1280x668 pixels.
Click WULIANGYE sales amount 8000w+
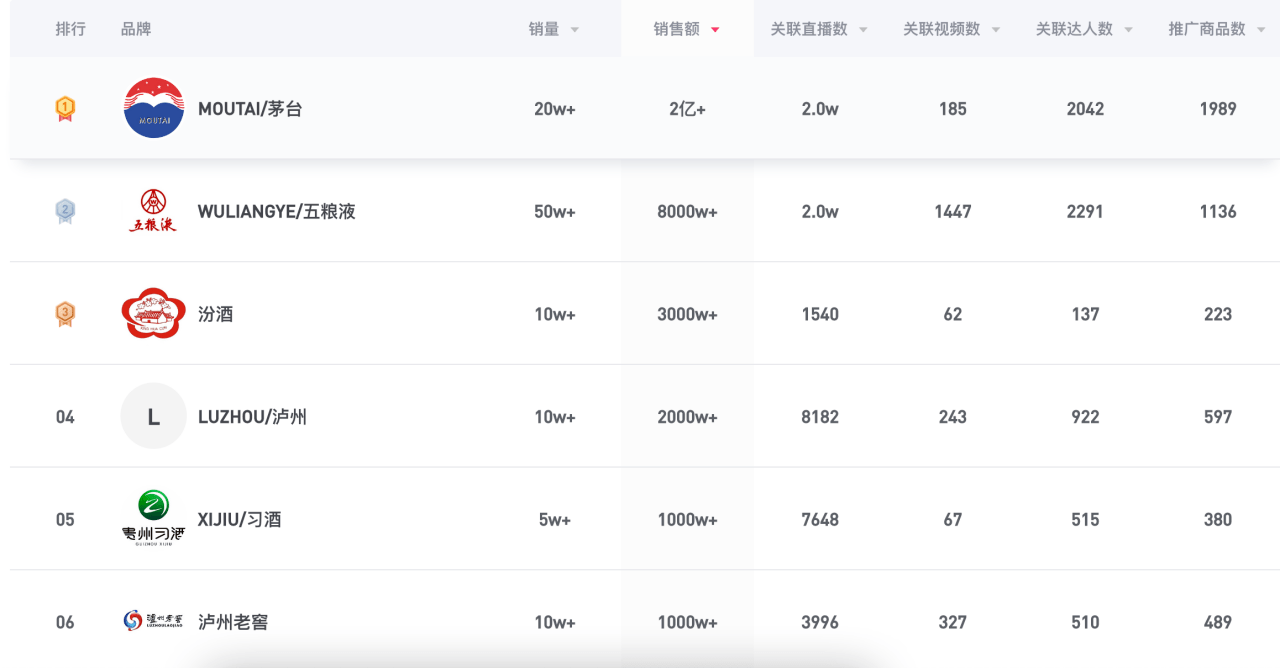click(688, 212)
